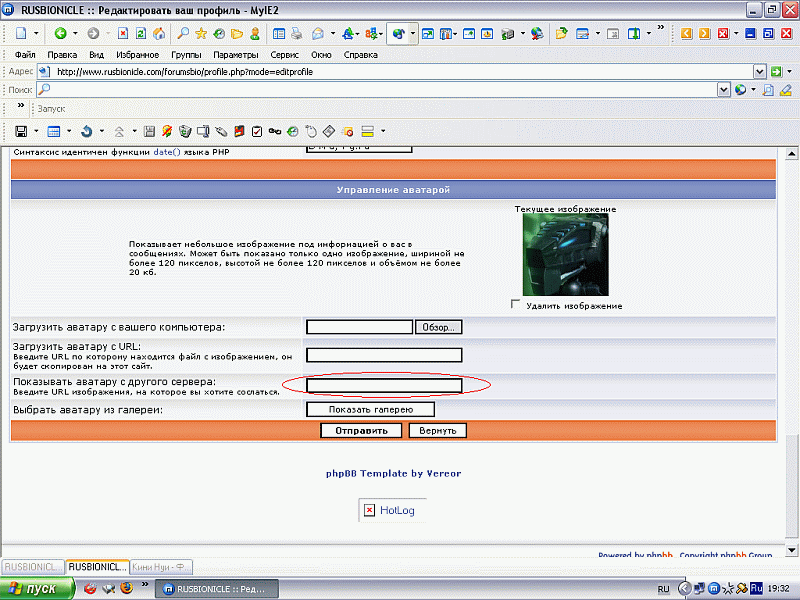Expand the New page dropdown arrow

pos(36,34)
